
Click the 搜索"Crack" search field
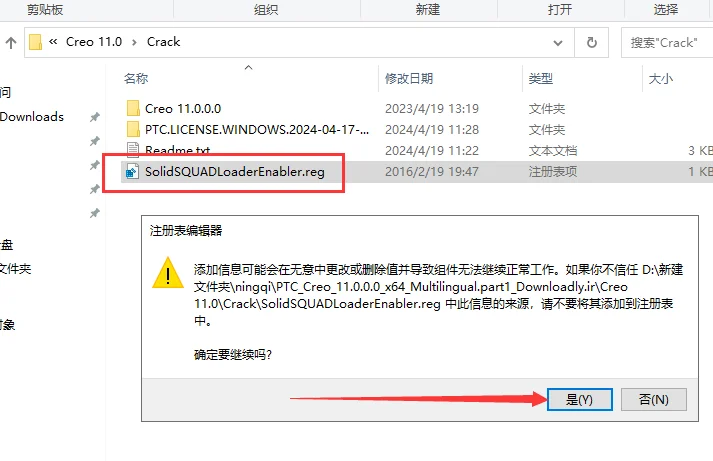coord(667,43)
